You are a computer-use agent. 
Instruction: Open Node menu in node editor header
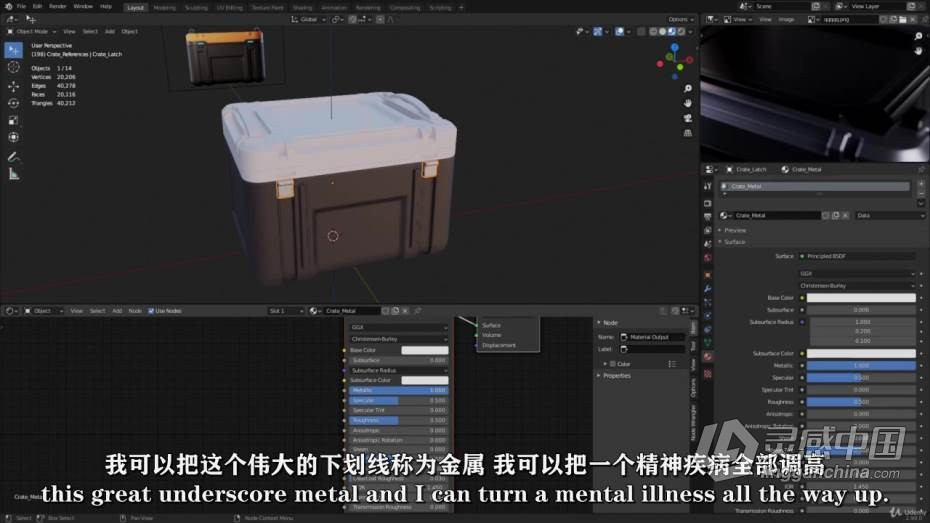[135, 311]
